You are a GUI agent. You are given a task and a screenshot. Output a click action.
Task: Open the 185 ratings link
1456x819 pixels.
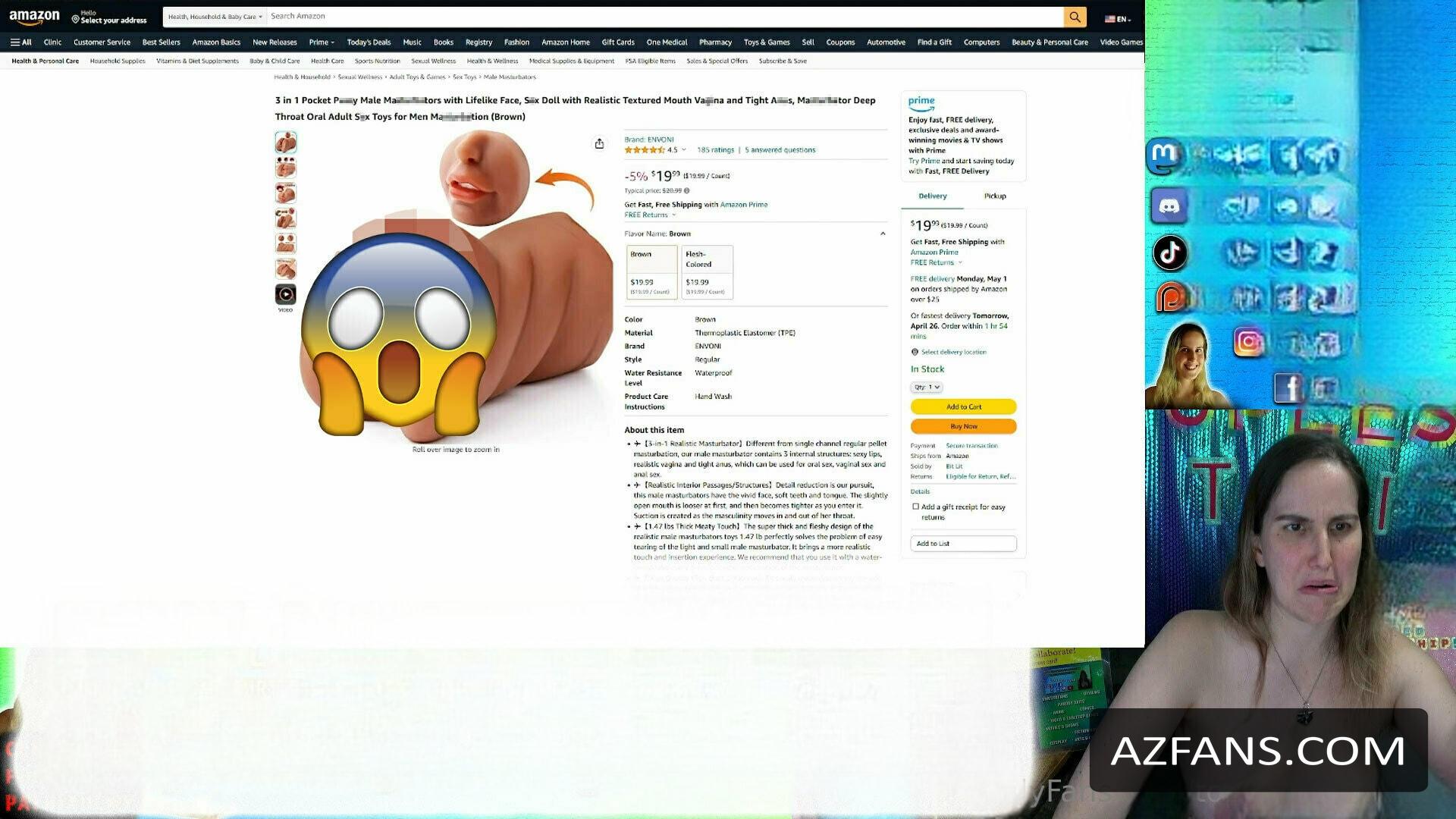click(715, 150)
